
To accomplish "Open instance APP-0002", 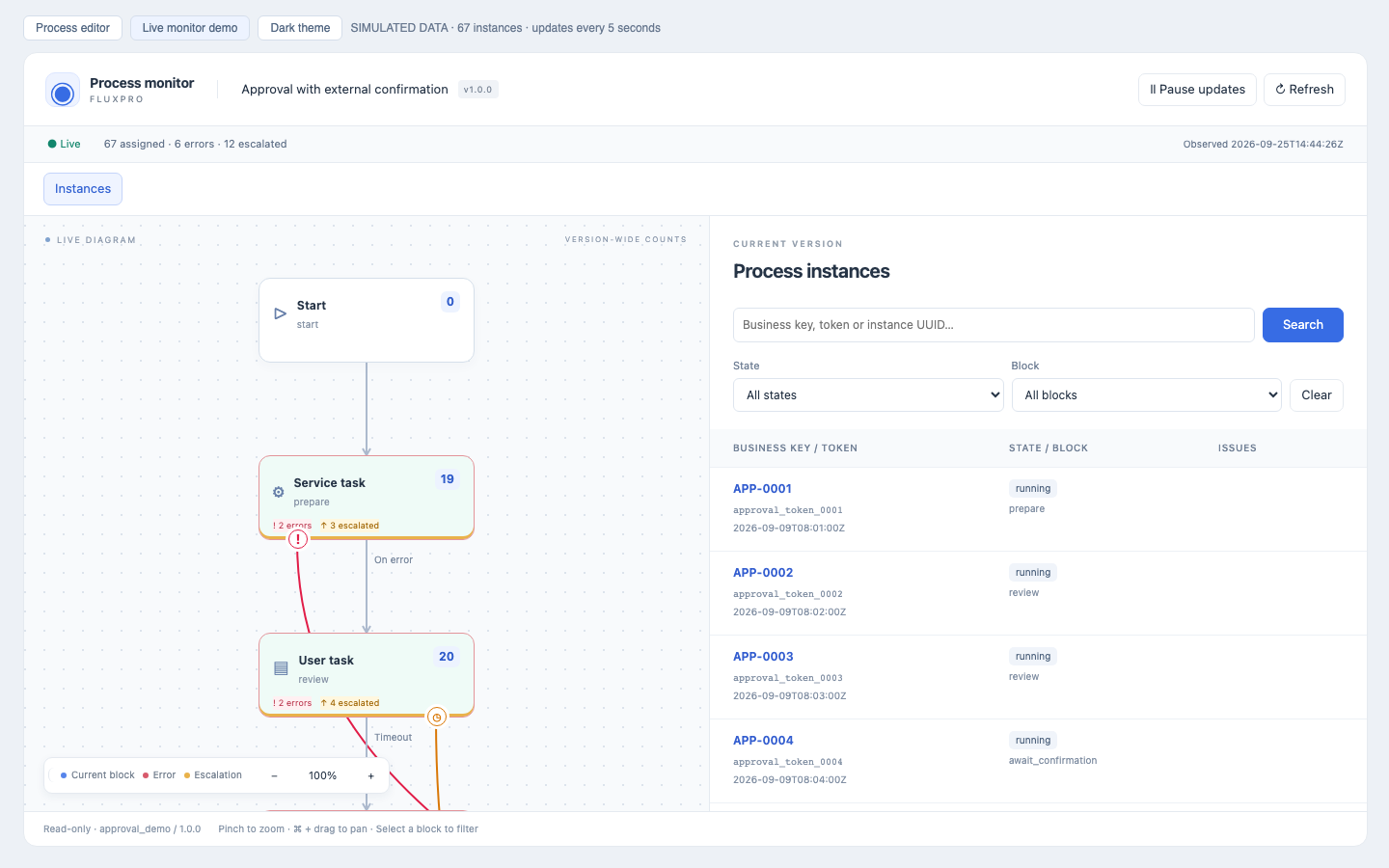I will 763,573.
